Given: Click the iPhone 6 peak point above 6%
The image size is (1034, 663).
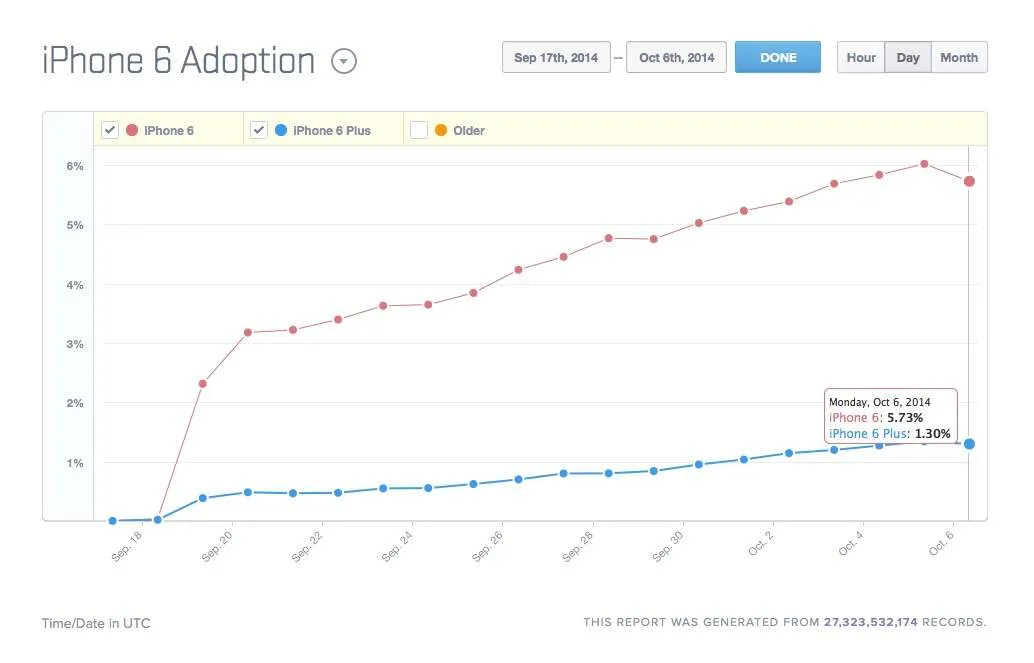Looking at the screenshot, I should pyautogui.click(x=924, y=164).
